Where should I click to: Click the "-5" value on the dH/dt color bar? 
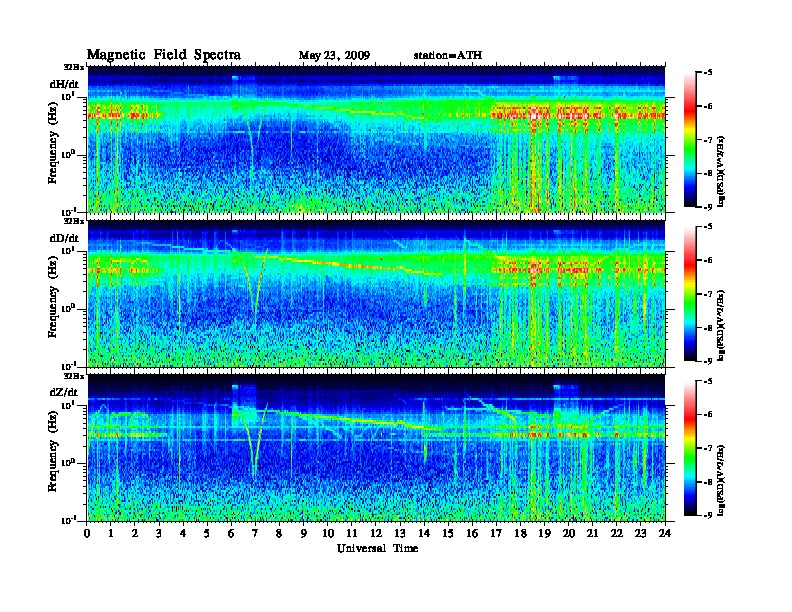(708, 73)
